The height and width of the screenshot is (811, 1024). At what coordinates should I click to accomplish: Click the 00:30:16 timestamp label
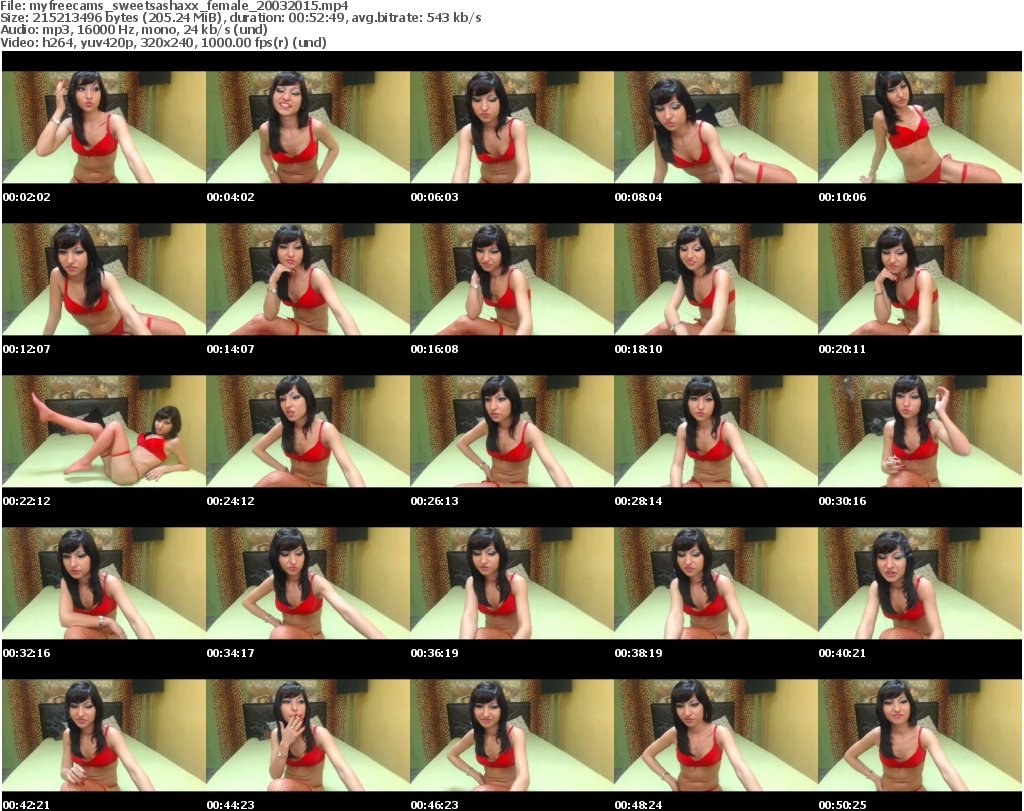(842, 501)
